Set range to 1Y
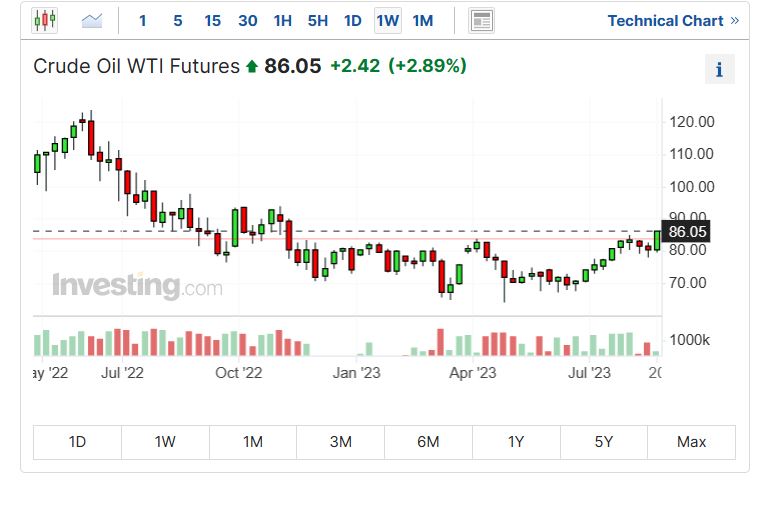 point(516,442)
